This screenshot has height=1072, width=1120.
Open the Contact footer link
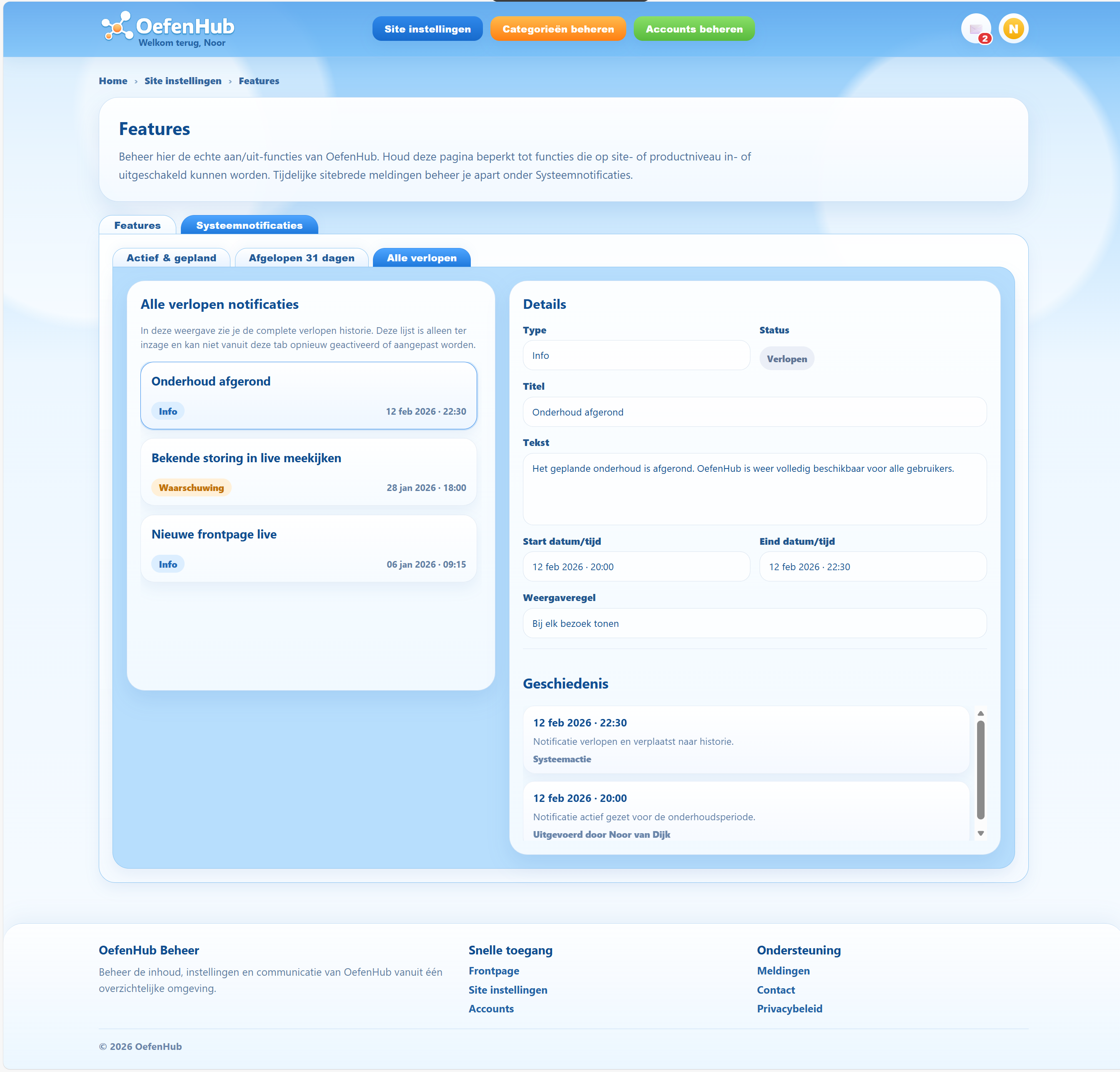[x=775, y=990]
